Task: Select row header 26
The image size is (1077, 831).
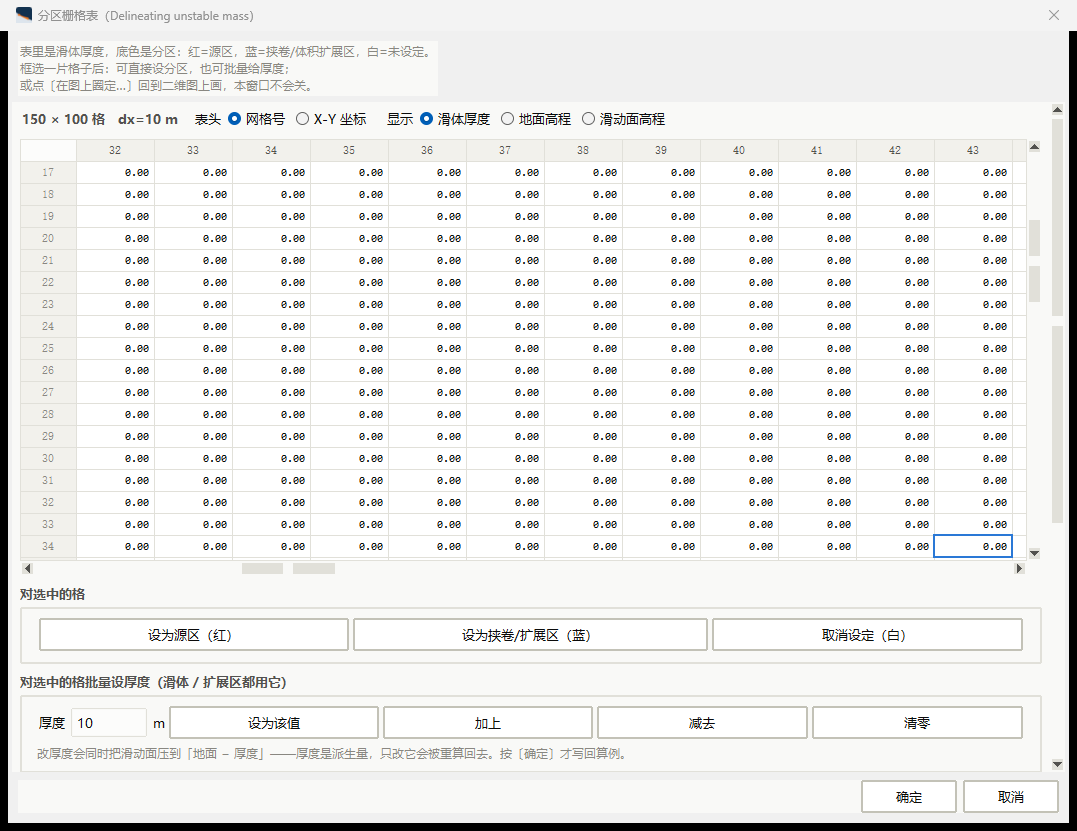Action: point(48,370)
